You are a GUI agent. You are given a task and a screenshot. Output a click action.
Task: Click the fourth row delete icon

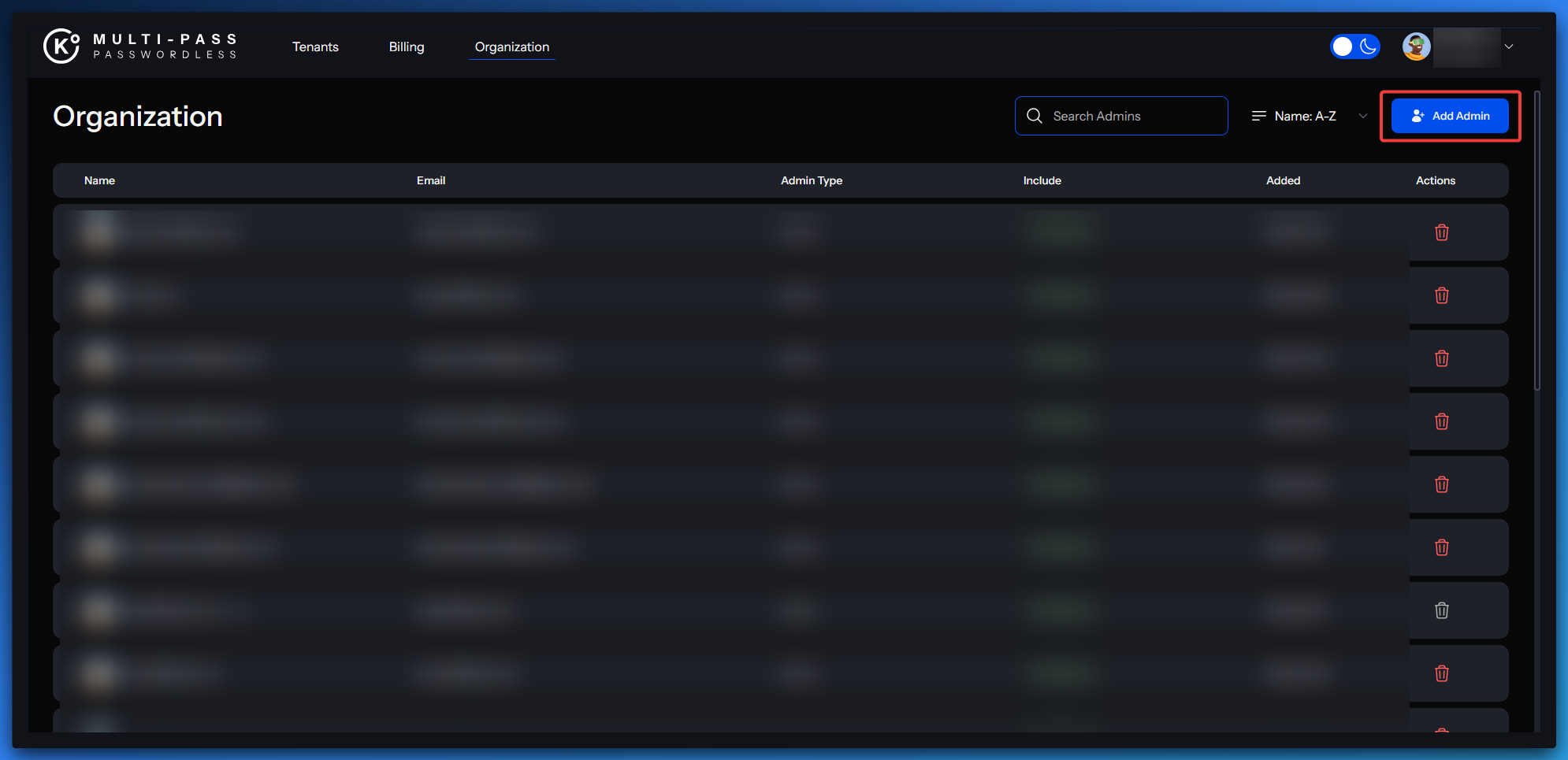click(1441, 421)
